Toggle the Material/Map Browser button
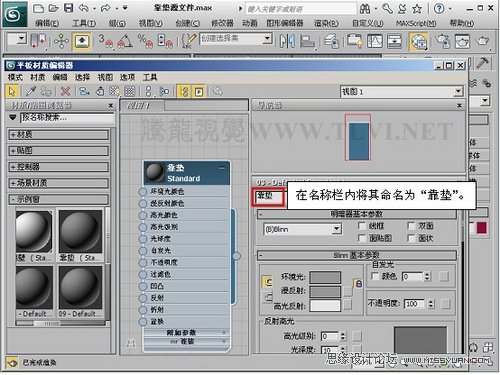 click(183, 91)
